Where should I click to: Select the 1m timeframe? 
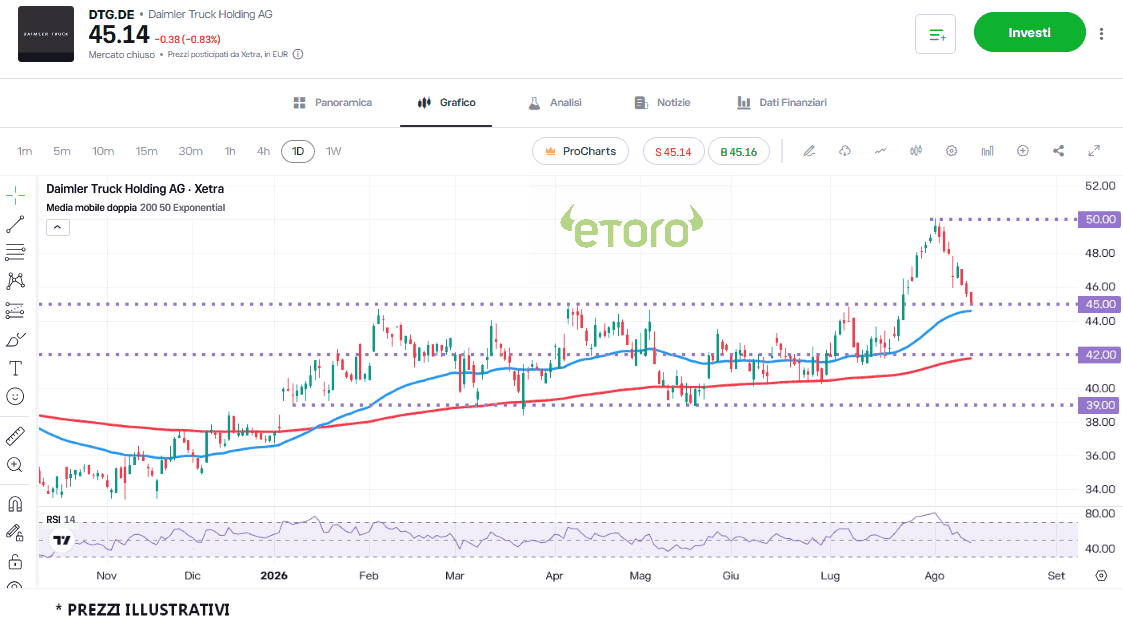25,151
